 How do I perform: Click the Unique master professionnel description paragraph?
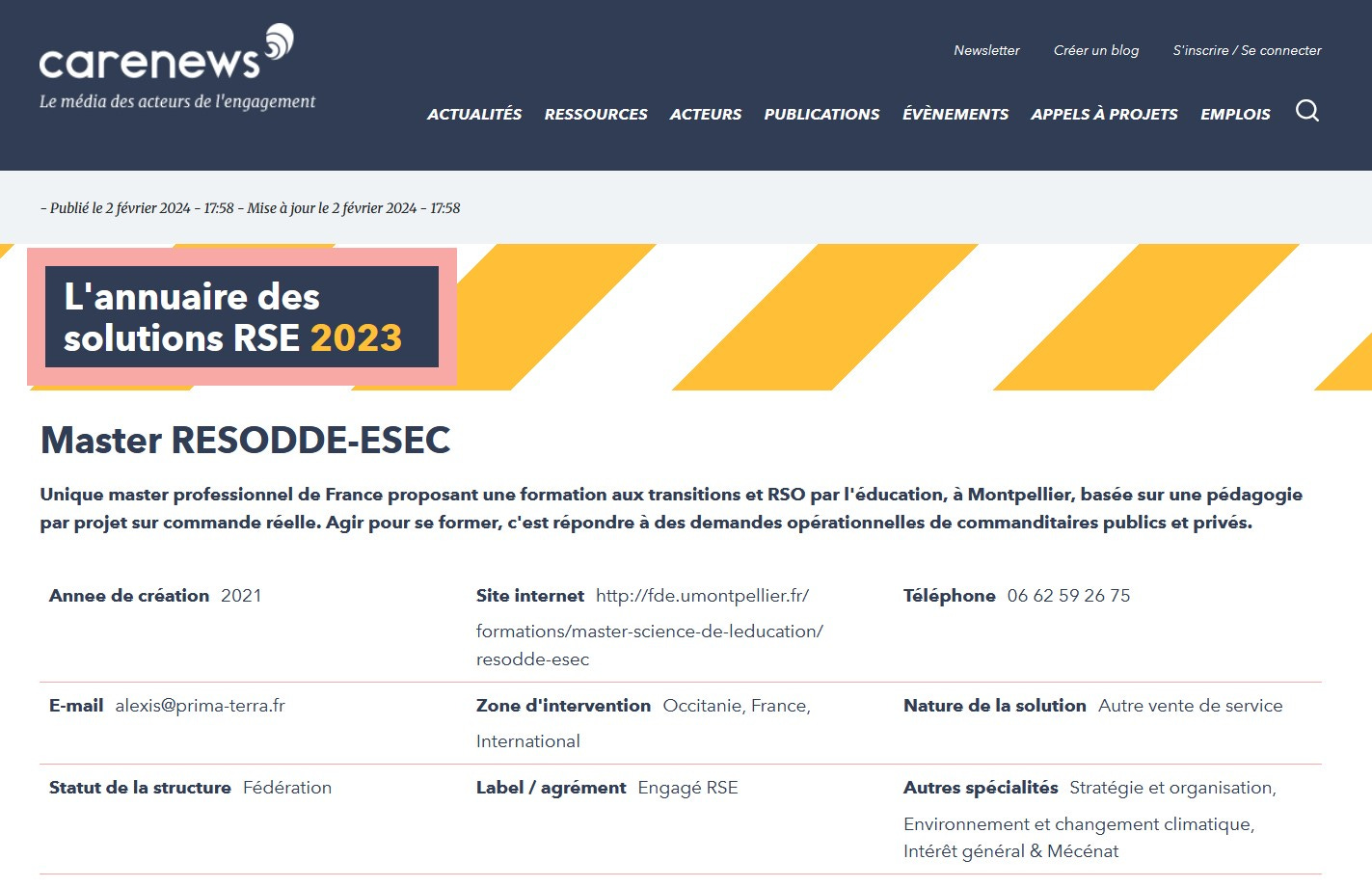(671, 508)
